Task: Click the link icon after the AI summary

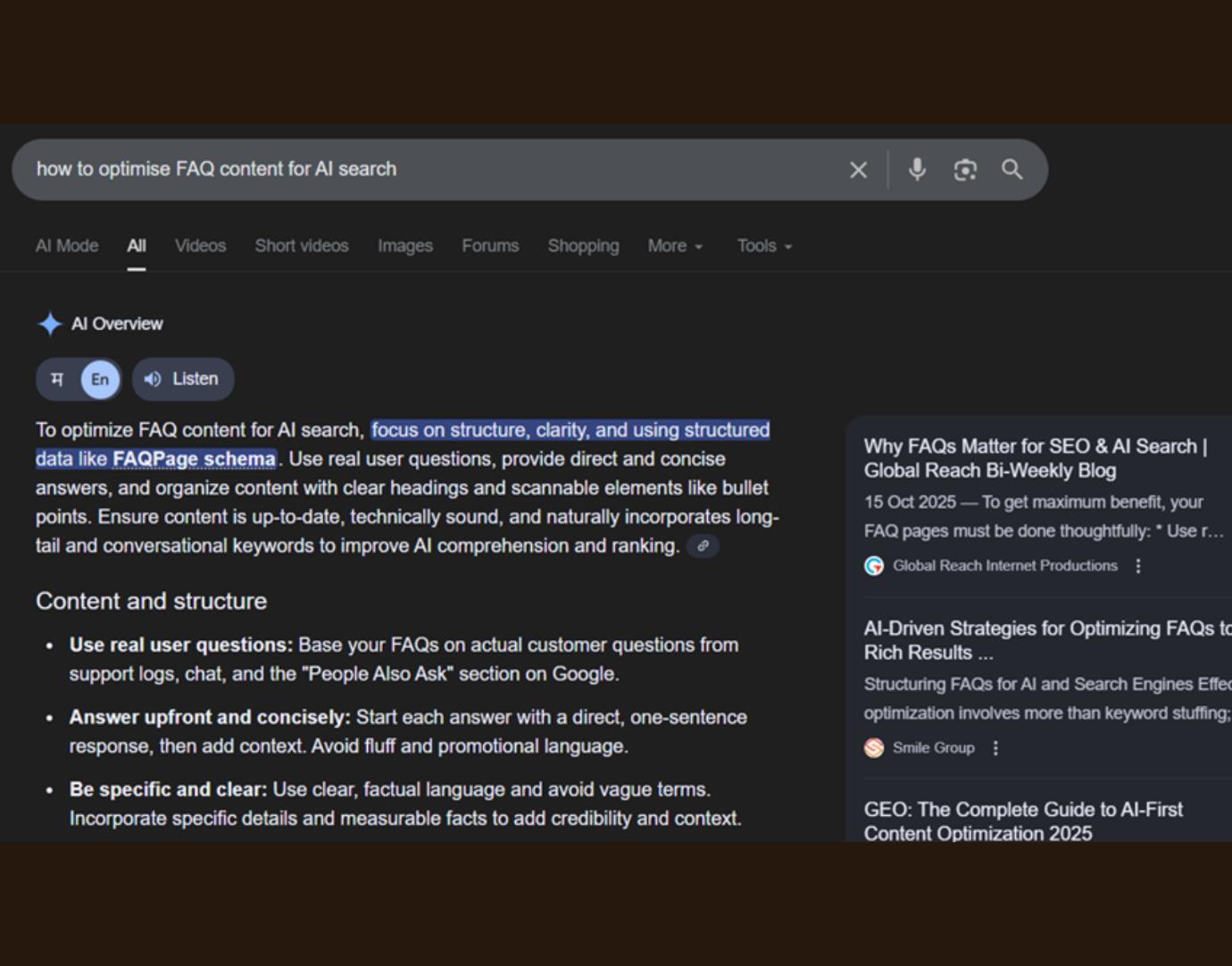Action: [703, 545]
